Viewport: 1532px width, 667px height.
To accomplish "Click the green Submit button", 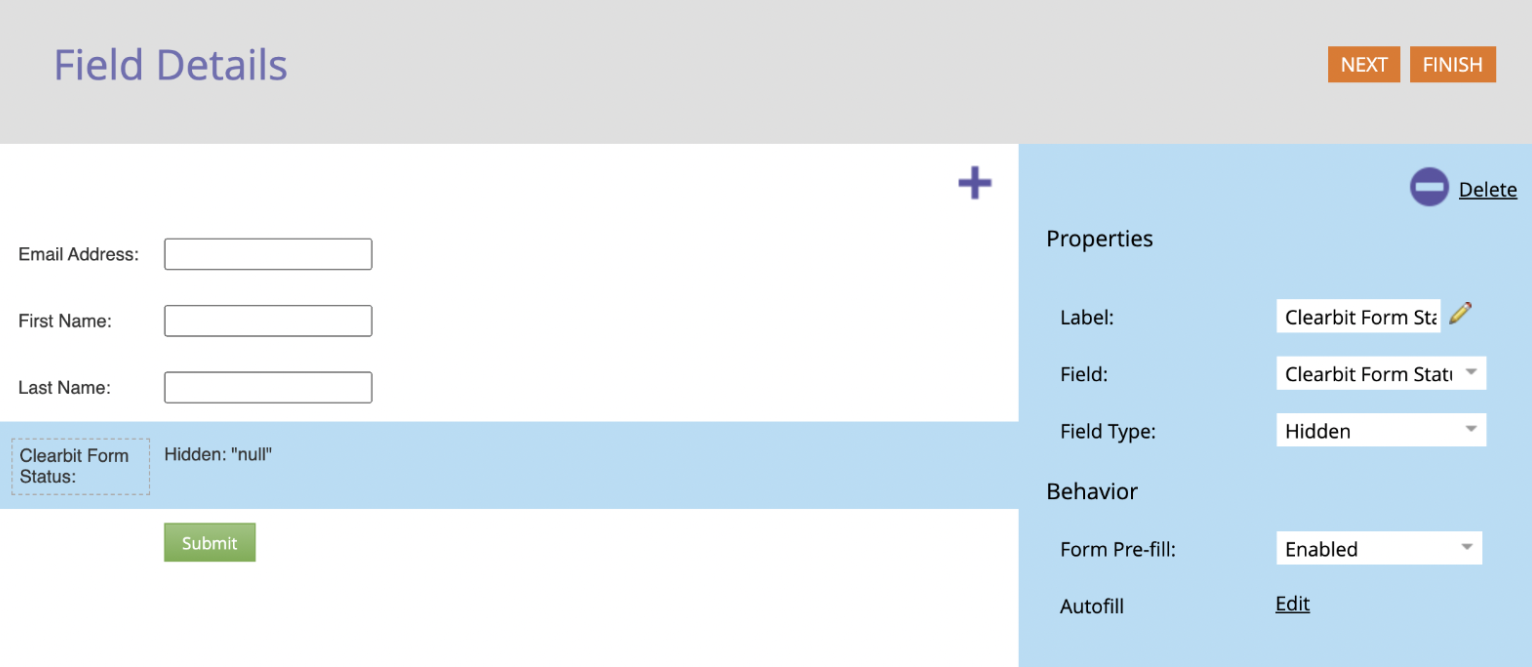I will pyautogui.click(x=210, y=542).
